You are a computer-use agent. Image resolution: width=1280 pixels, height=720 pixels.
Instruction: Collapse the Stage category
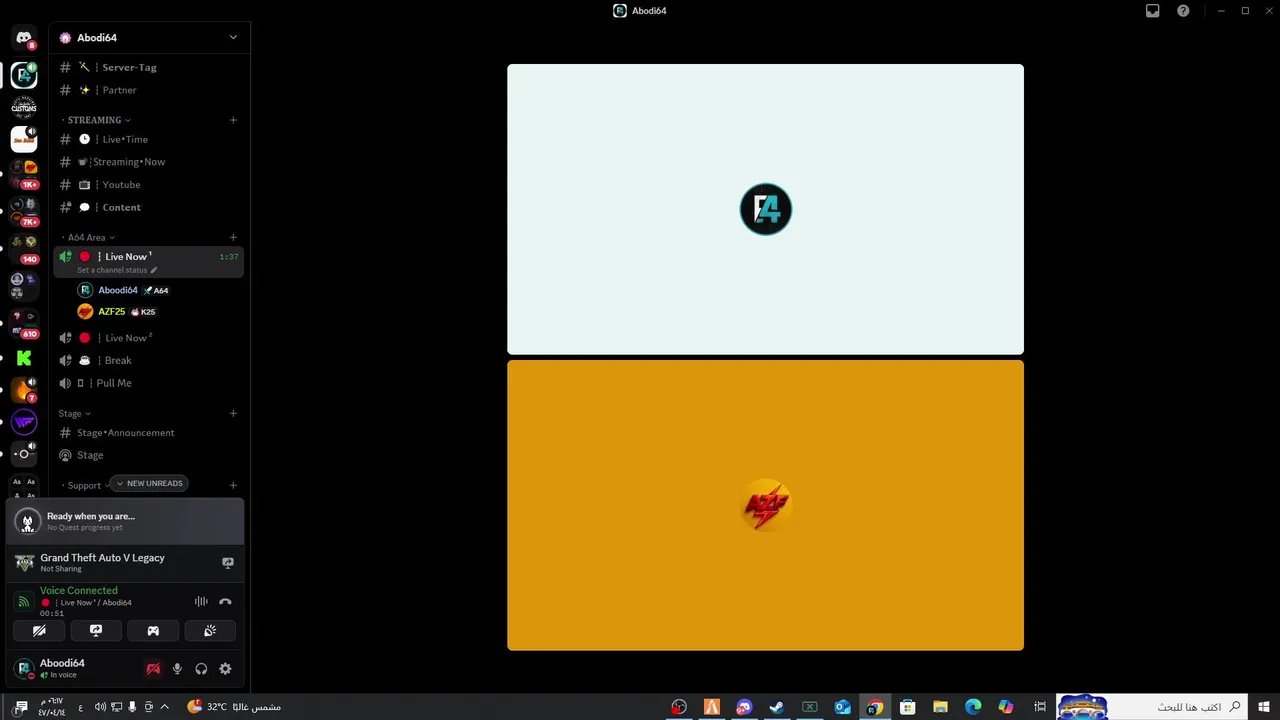tap(74, 414)
